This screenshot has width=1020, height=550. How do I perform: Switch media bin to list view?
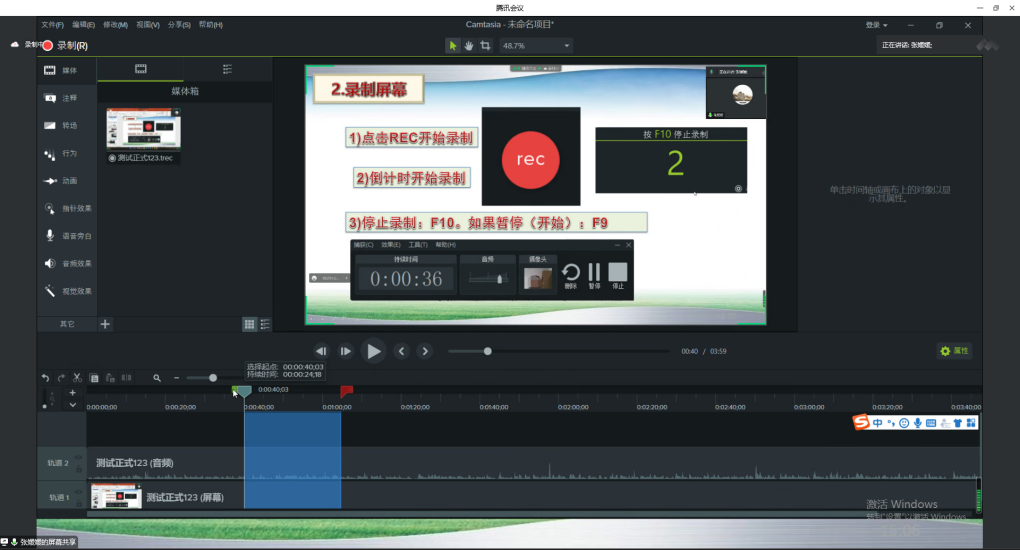coord(265,324)
